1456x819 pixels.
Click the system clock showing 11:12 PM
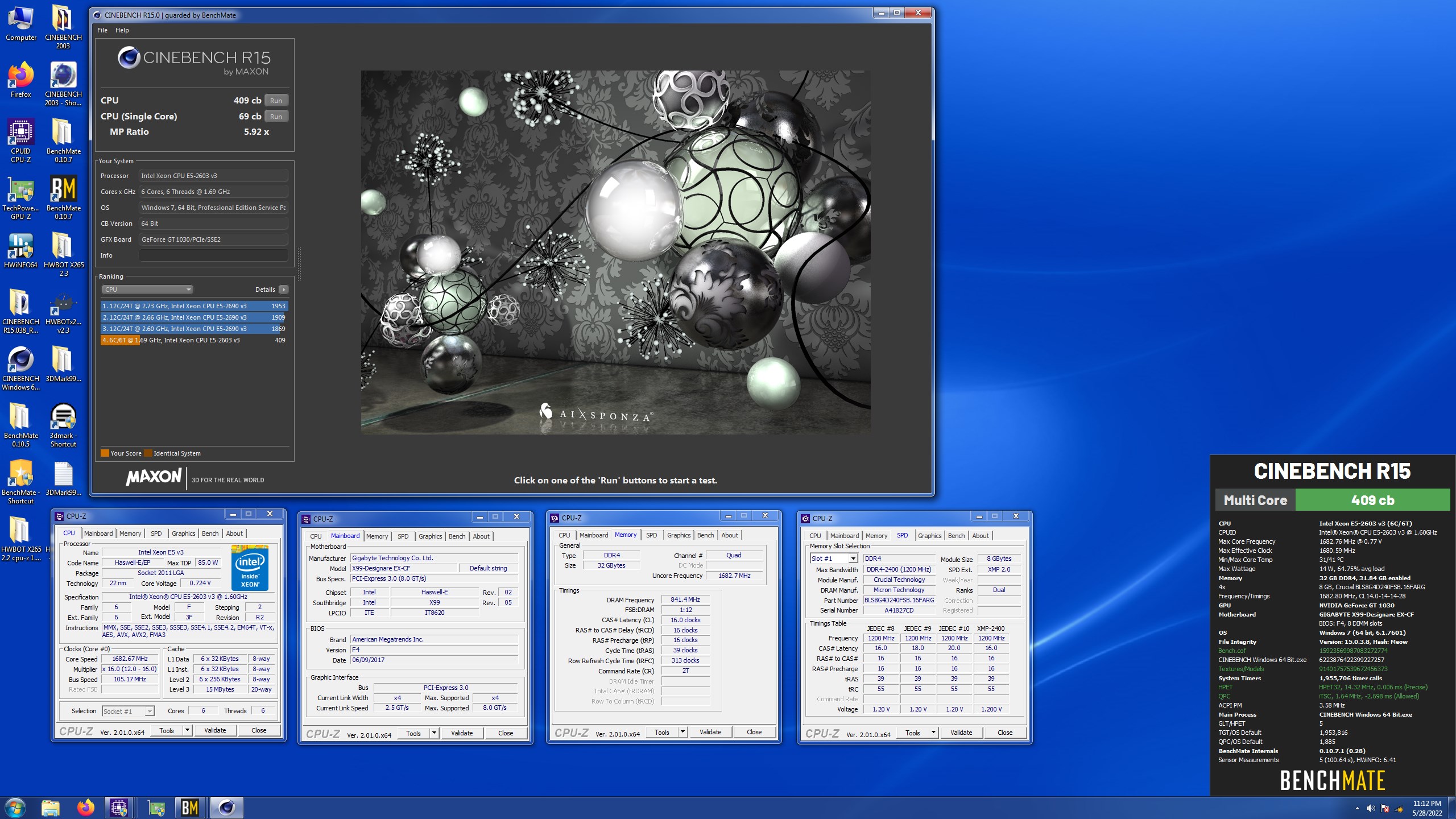1427,804
